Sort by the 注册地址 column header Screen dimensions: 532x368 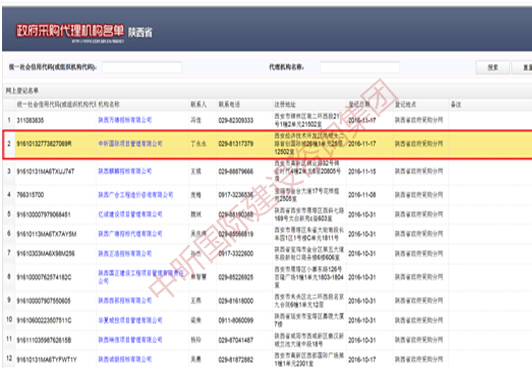(x=285, y=104)
